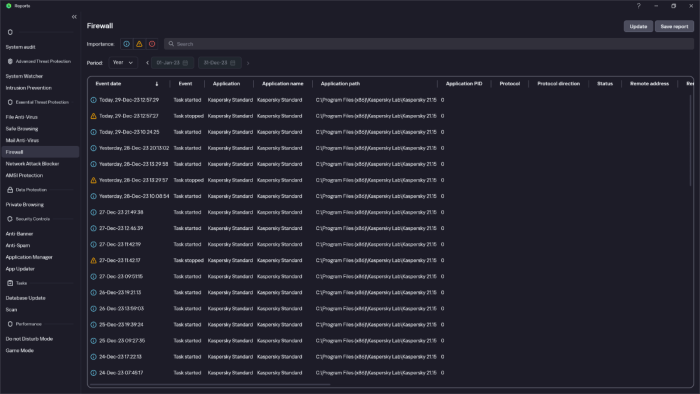The height and width of the screenshot is (394, 700).
Task: Sort by Event column header
Action: click(x=185, y=84)
